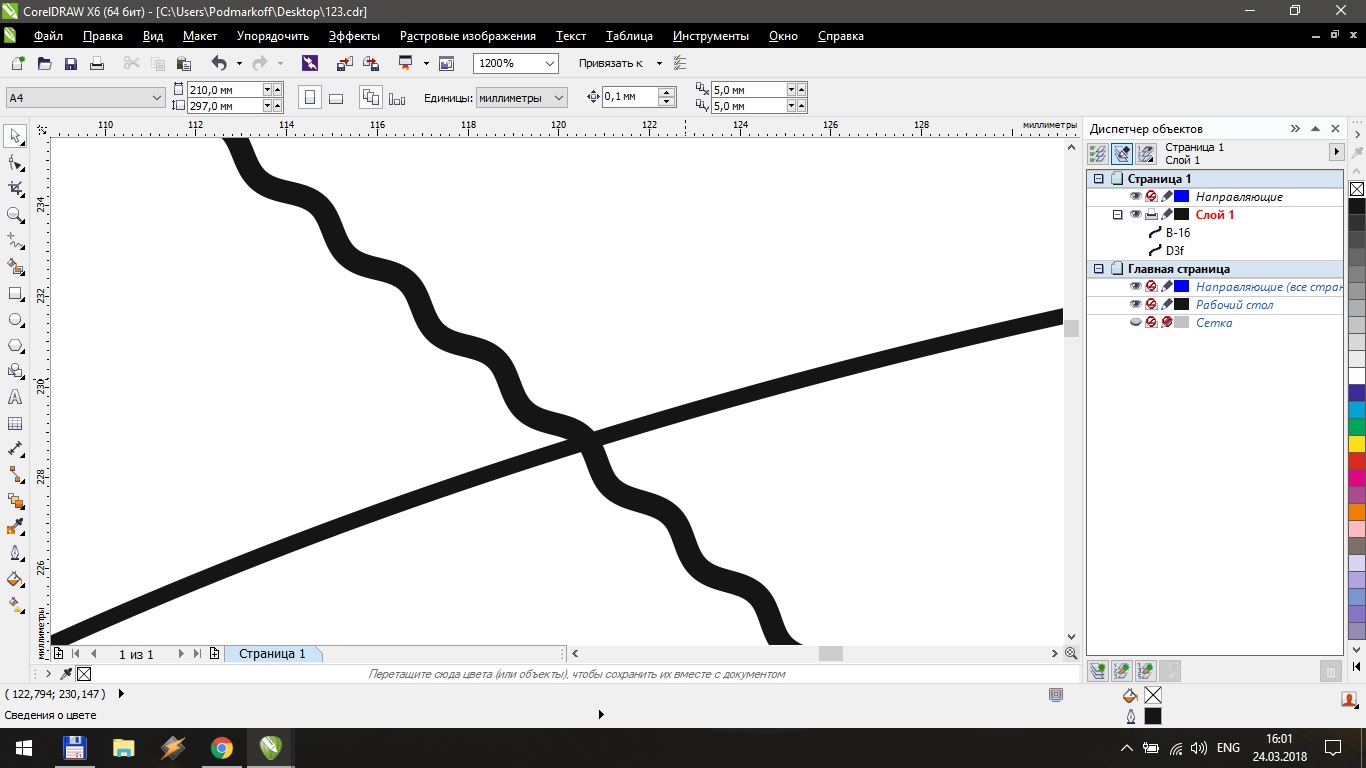Switch to the Страница 1 page tab
1366x768 pixels.
(x=272, y=654)
